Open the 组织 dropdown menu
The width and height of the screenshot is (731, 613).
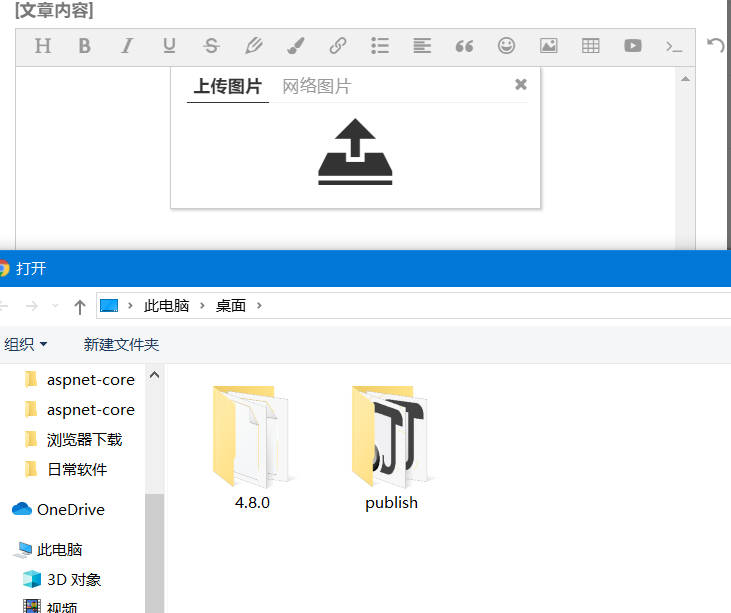tap(25, 344)
